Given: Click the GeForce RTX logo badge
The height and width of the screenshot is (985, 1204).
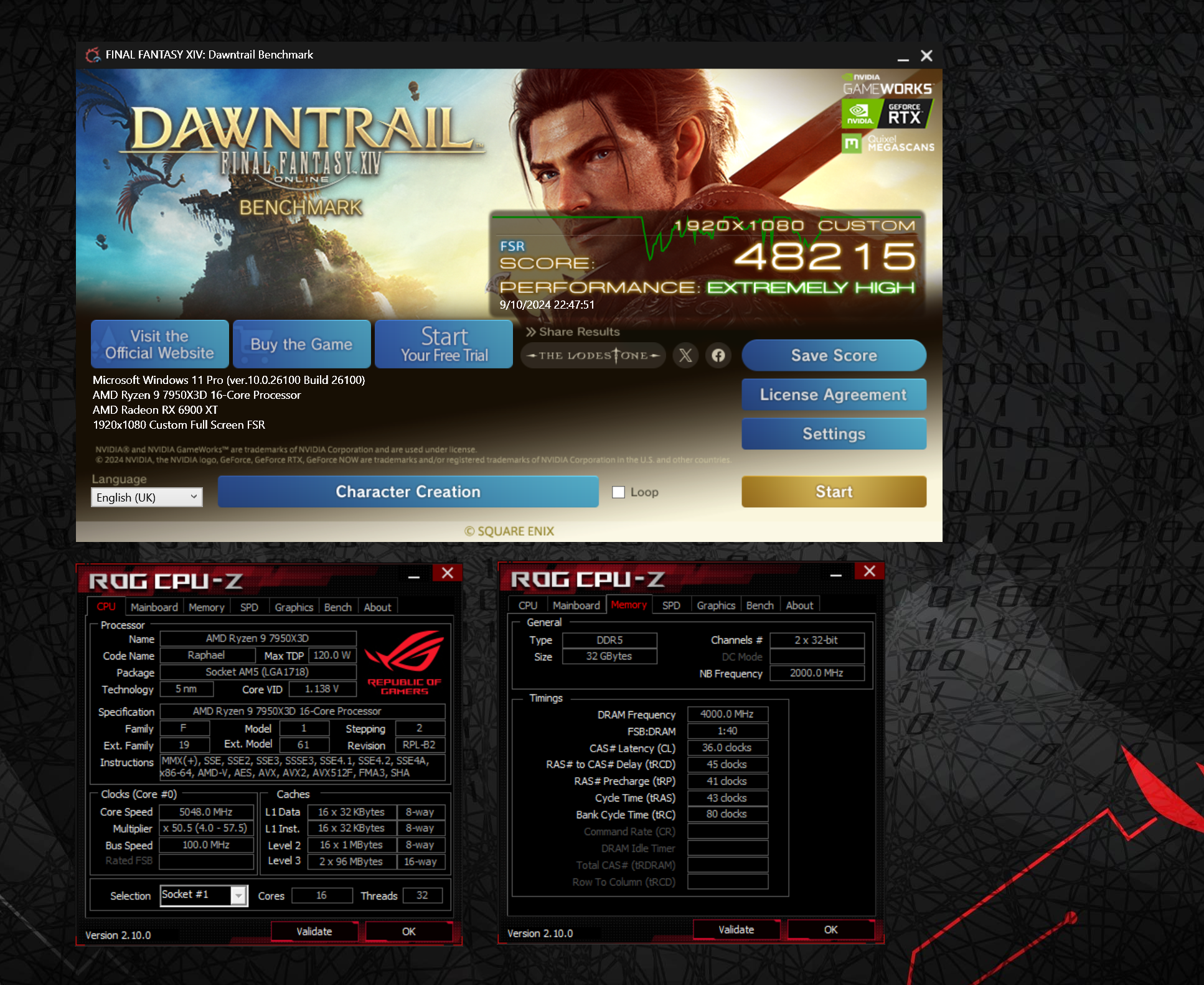Looking at the screenshot, I should pos(888,114).
